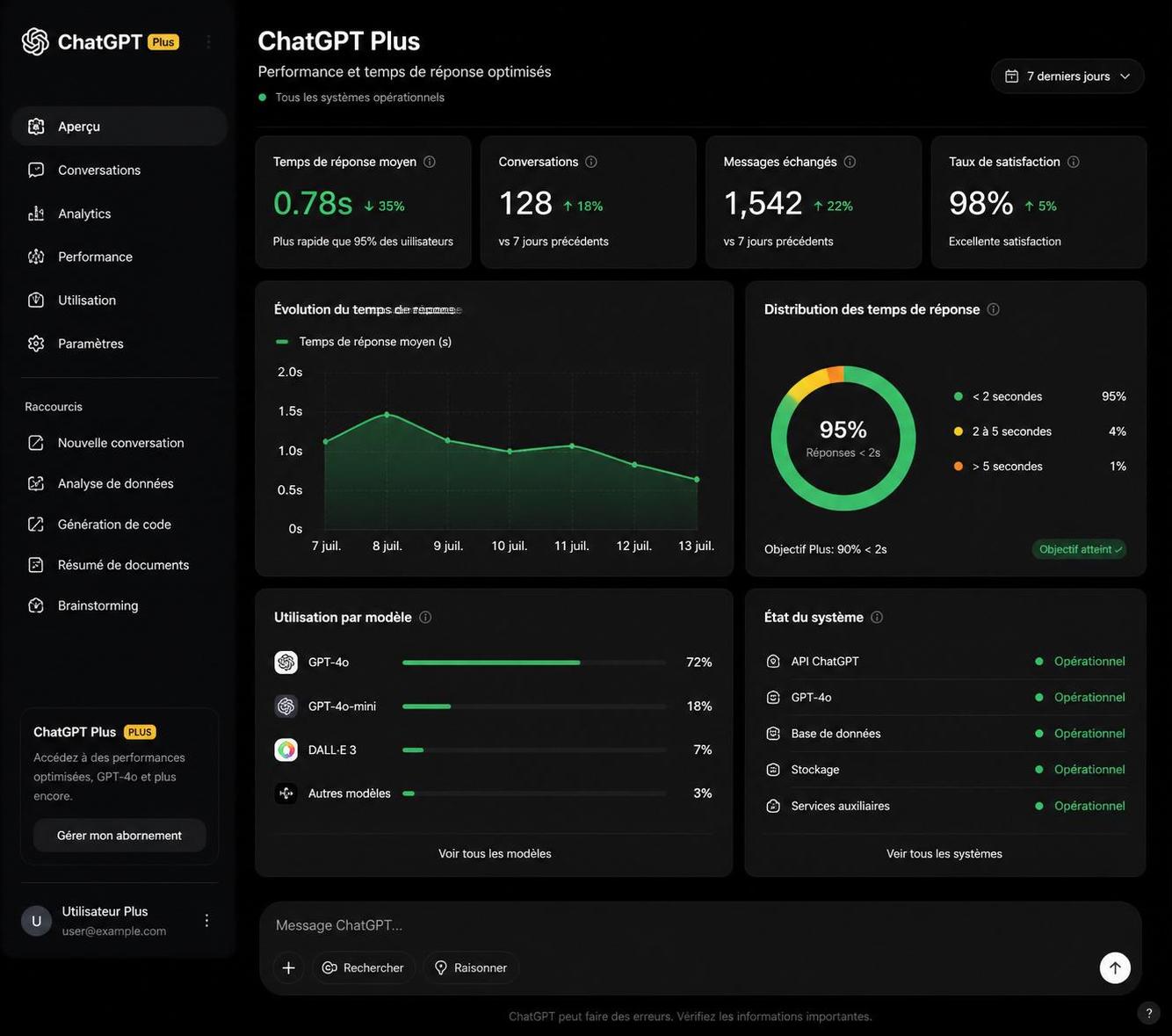The width and height of the screenshot is (1172, 1036).
Task: Click the Analytics chart icon
Action: (x=36, y=214)
